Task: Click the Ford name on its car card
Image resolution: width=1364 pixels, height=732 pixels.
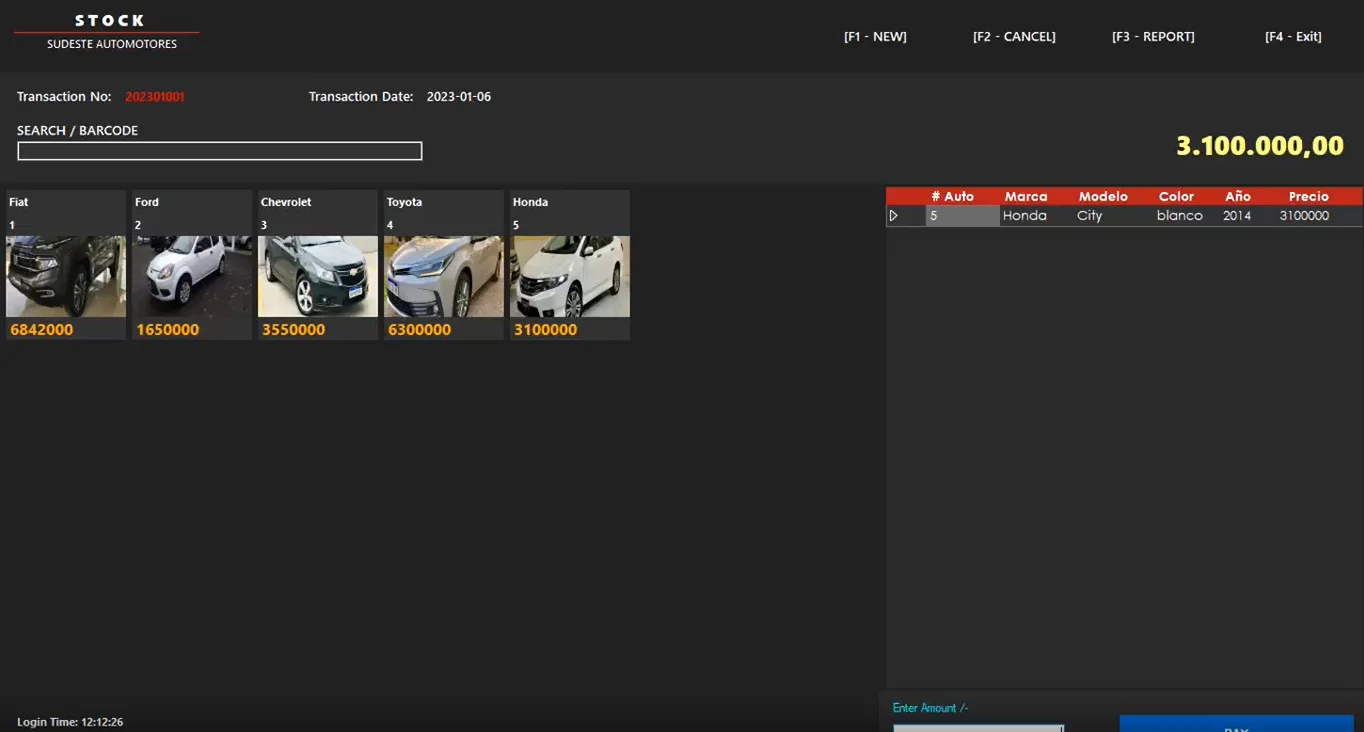Action: click(147, 202)
